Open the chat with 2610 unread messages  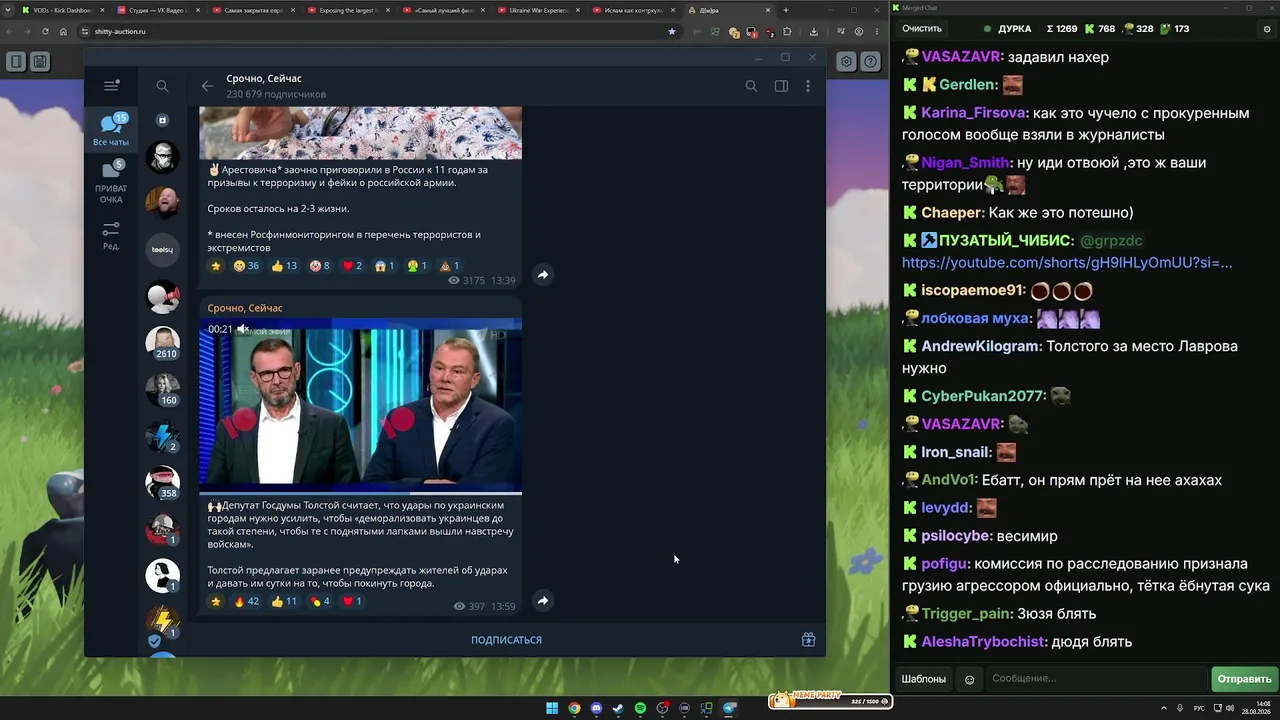pyautogui.click(x=163, y=342)
